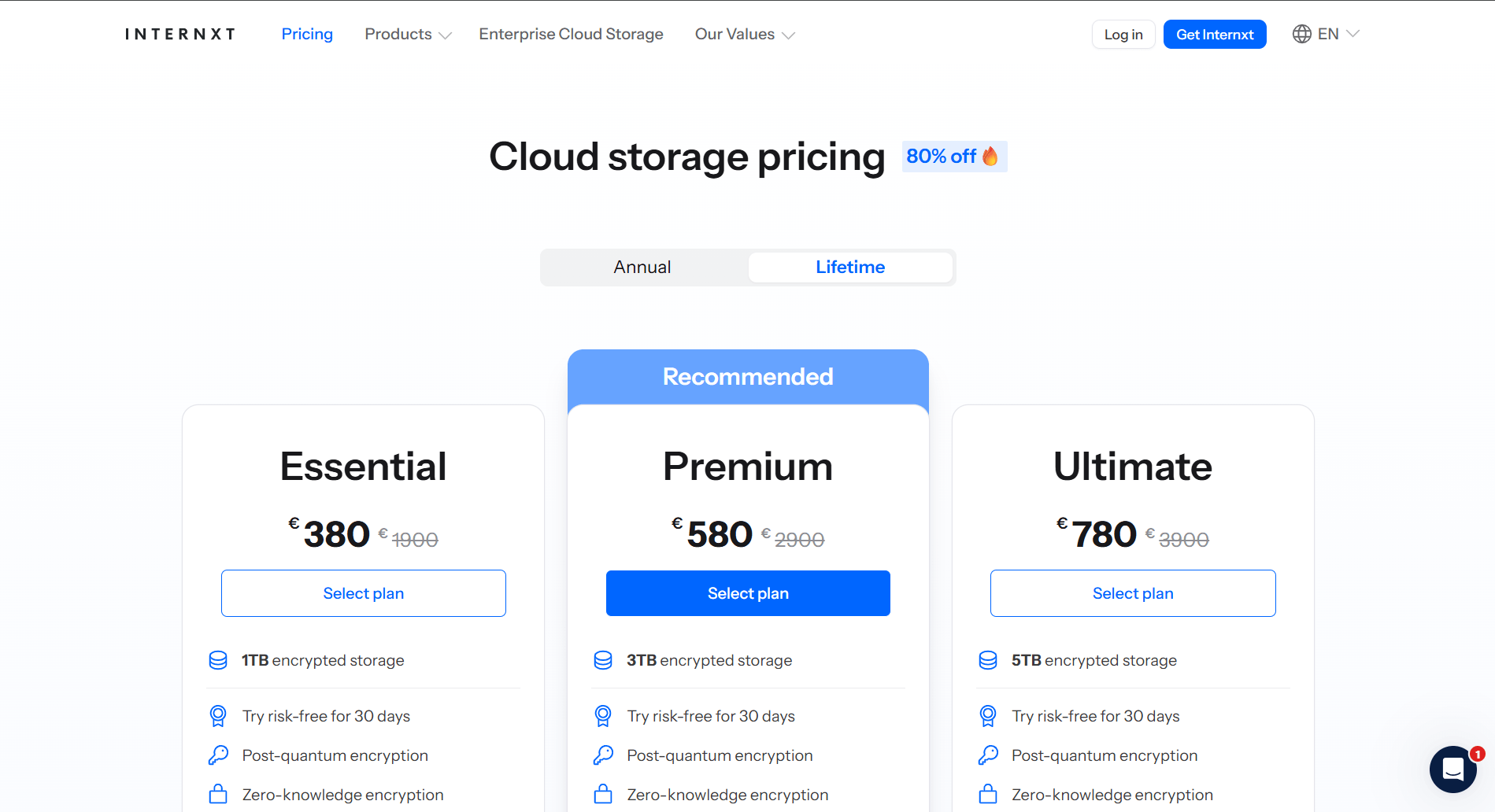Click the Log in button

1123,35
